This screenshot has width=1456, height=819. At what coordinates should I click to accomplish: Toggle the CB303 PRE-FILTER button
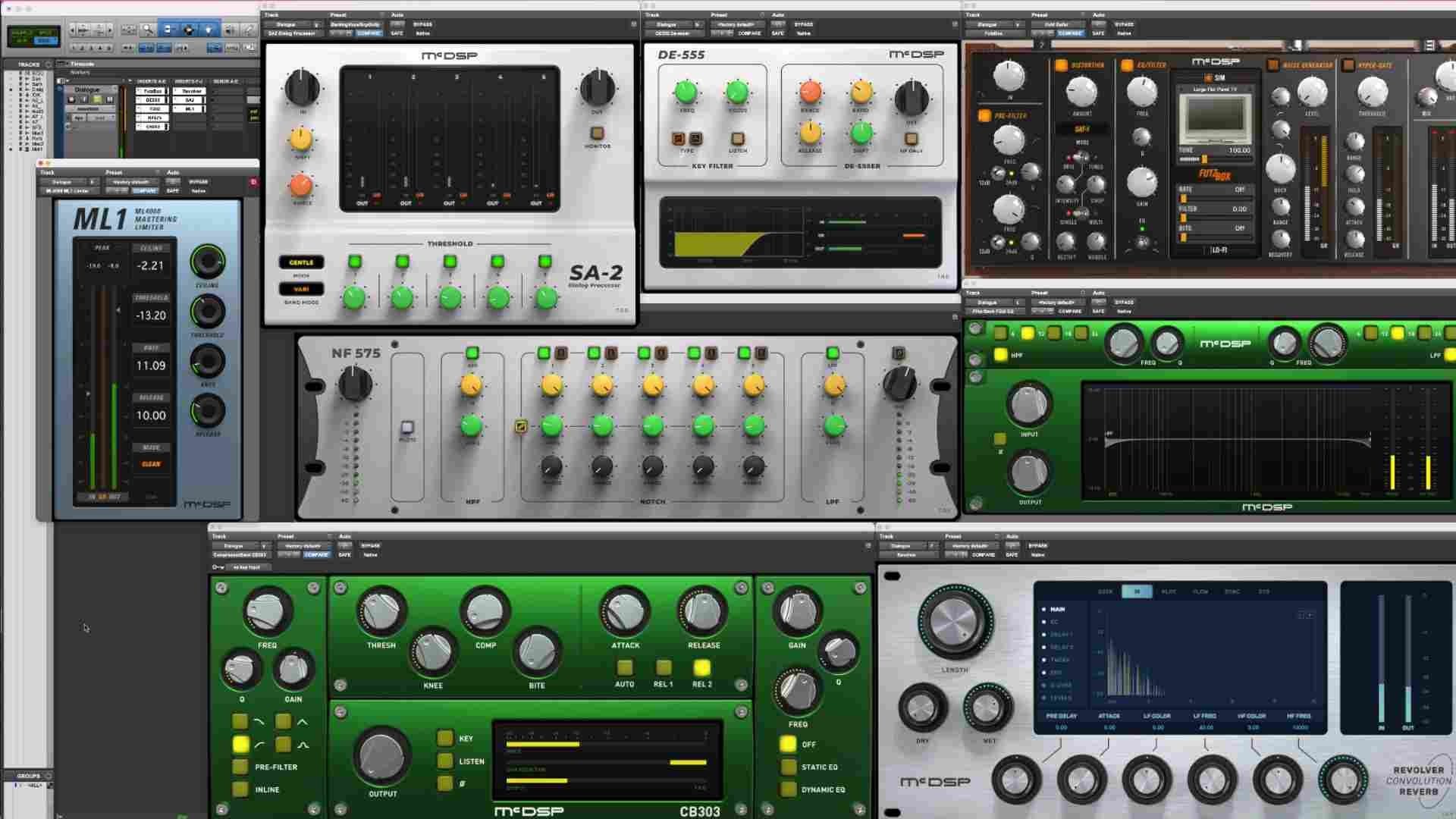(x=240, y=767)
